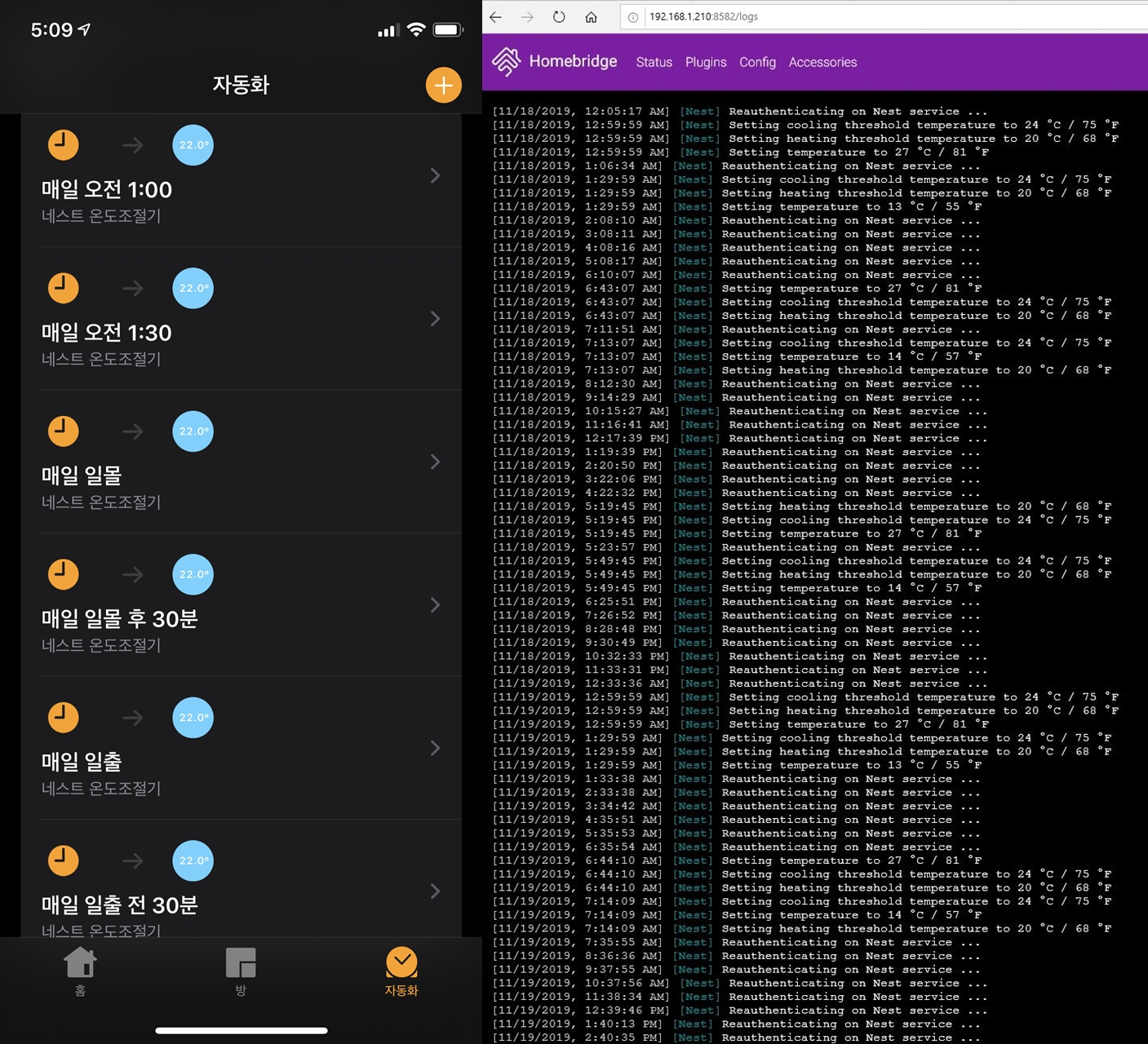Image resolution: width=1148 pixels, height=1044 pixels.
Task: Click the Homebridge logo icon
Action: click(506, 61)
